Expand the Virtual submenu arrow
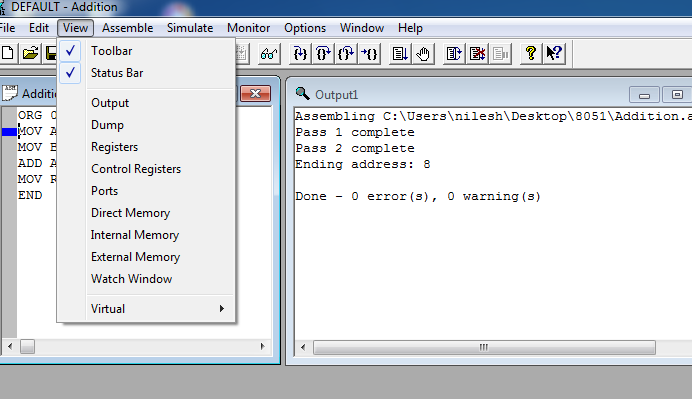Image resolution: width=696 pixels, height=403 pixels. (221, 308)
